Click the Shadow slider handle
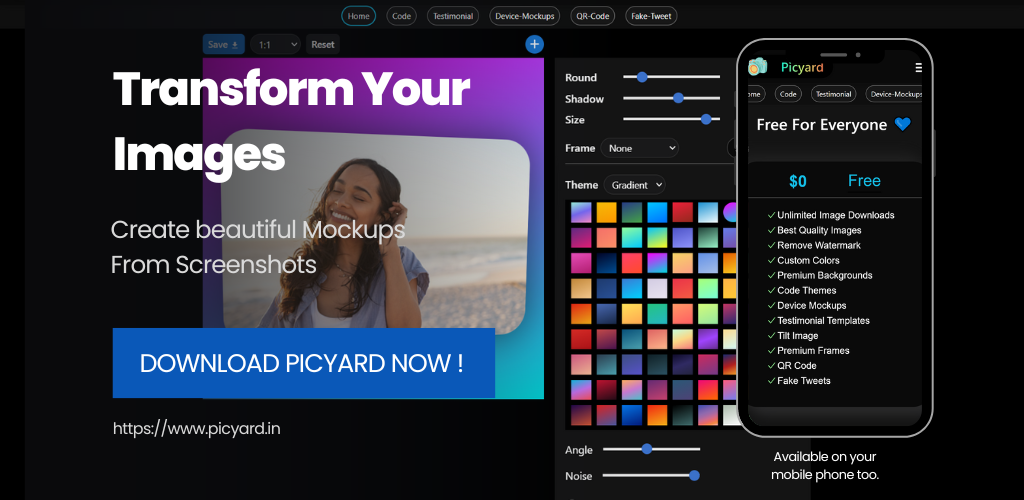 (678, 99)
